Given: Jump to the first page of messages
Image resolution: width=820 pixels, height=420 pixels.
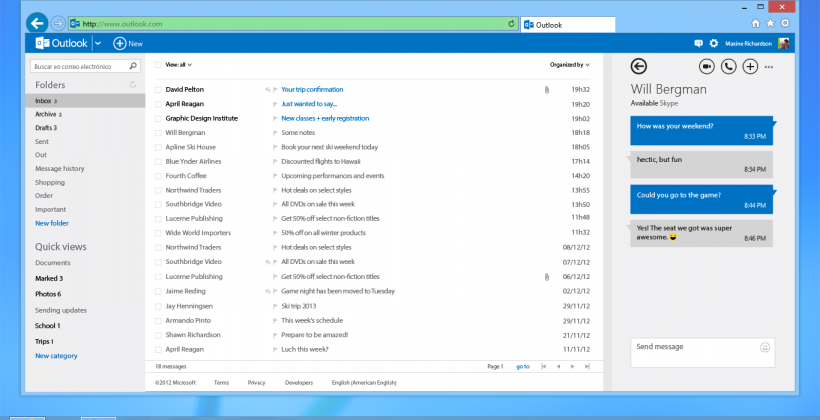Looking at the screenshot, I should [543, 367].
